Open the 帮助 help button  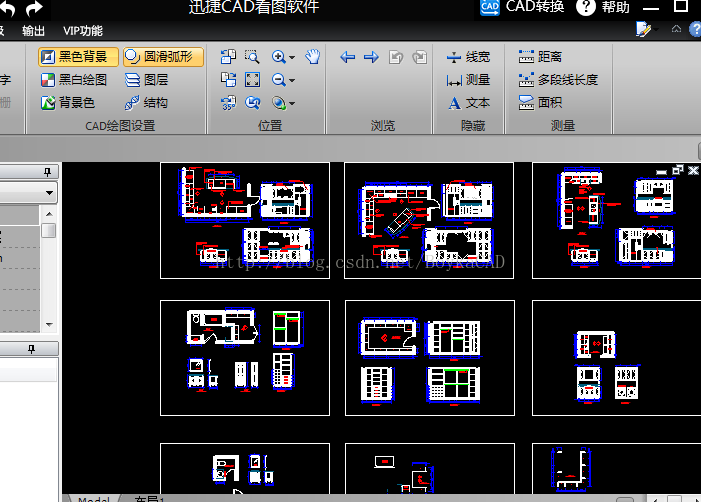point(603,7)
